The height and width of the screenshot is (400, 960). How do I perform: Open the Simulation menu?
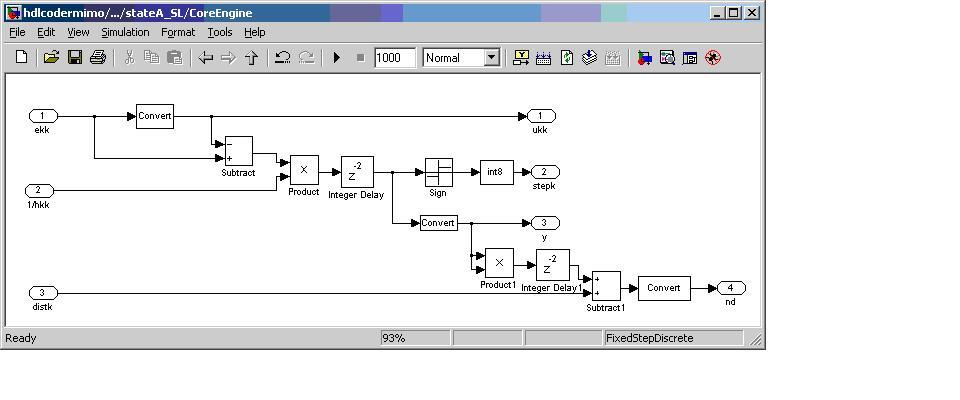[125, 32]
